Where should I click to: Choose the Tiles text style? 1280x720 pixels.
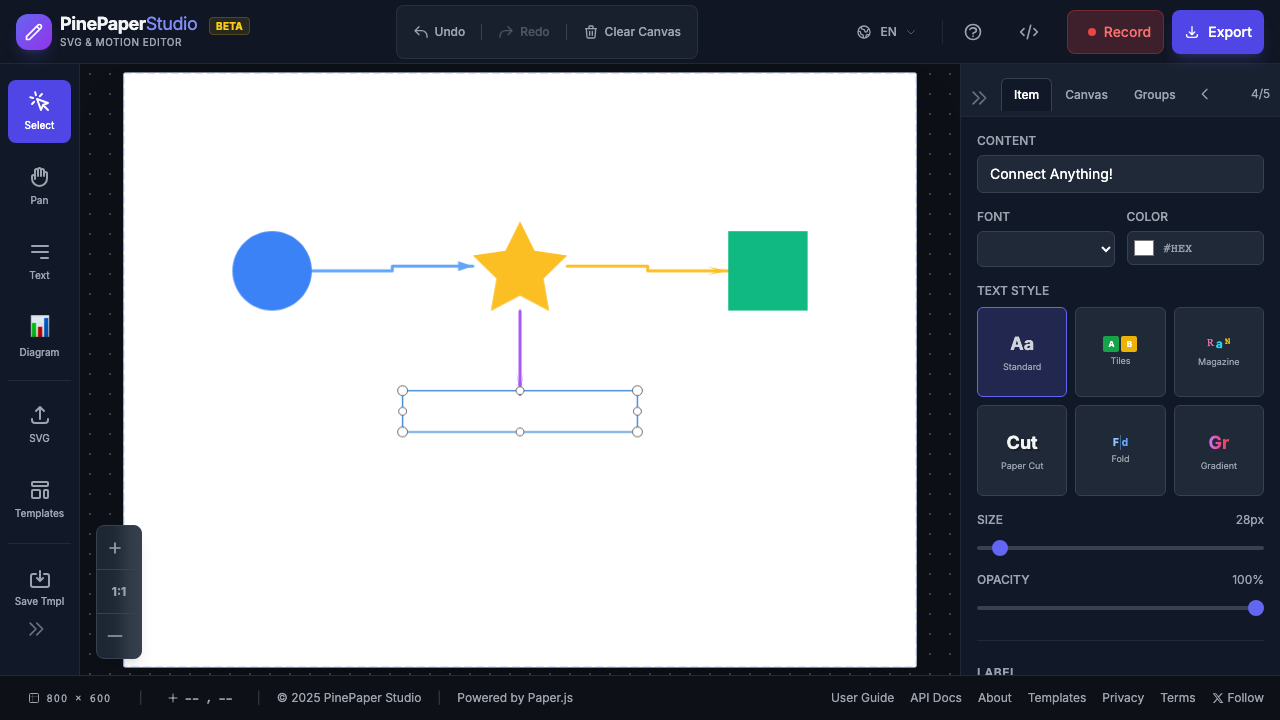[1119, 352]
